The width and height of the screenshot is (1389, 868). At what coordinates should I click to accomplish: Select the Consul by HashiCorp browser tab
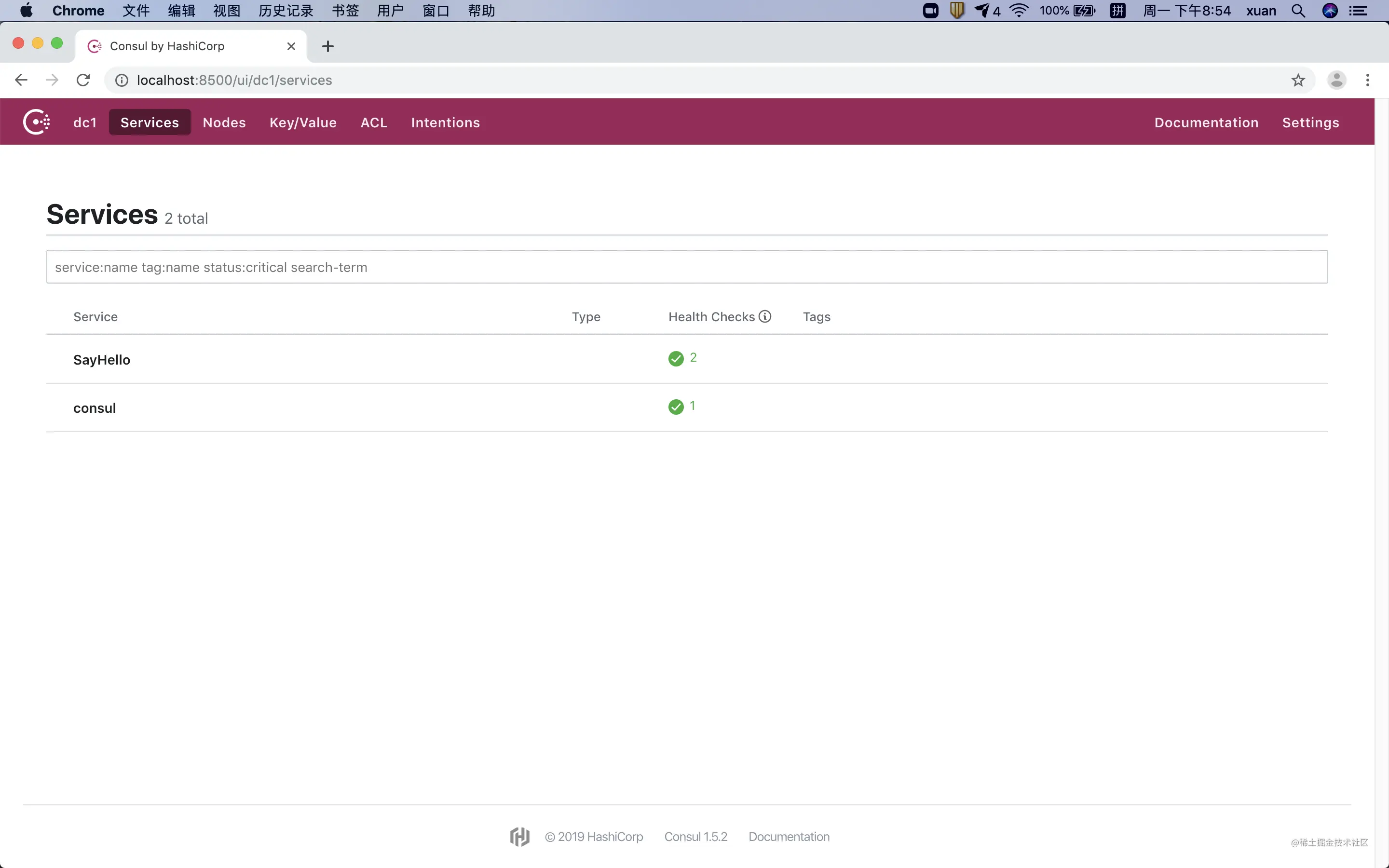191,46
